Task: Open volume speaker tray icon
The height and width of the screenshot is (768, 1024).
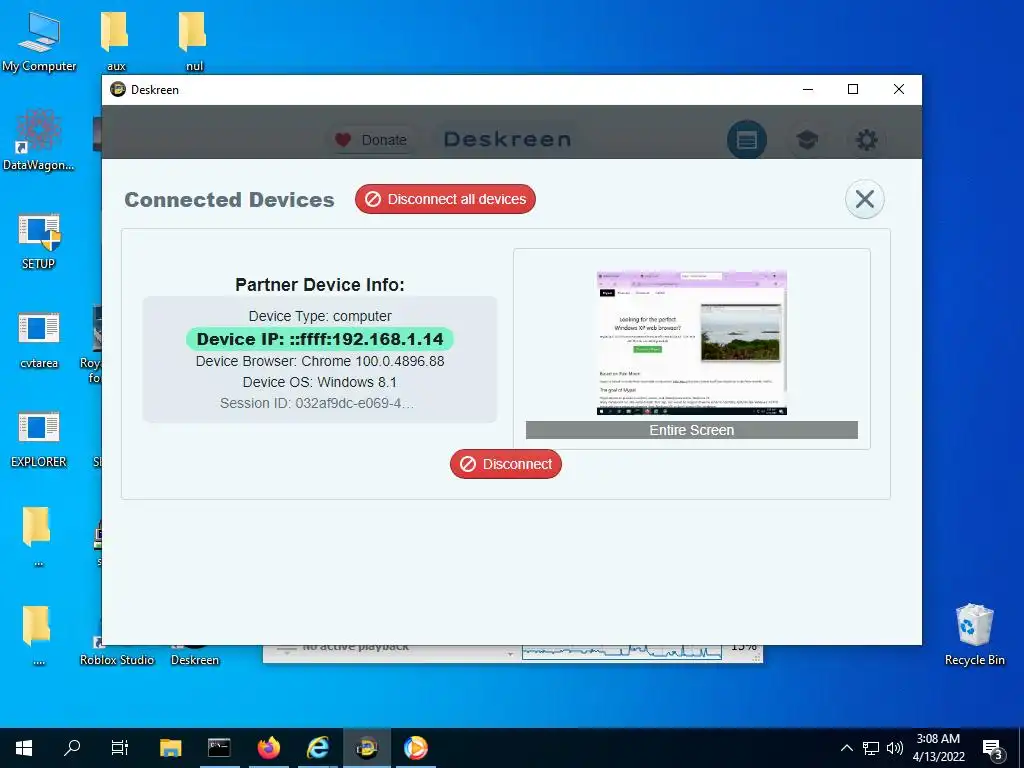Action: click(x=895, y=748)
